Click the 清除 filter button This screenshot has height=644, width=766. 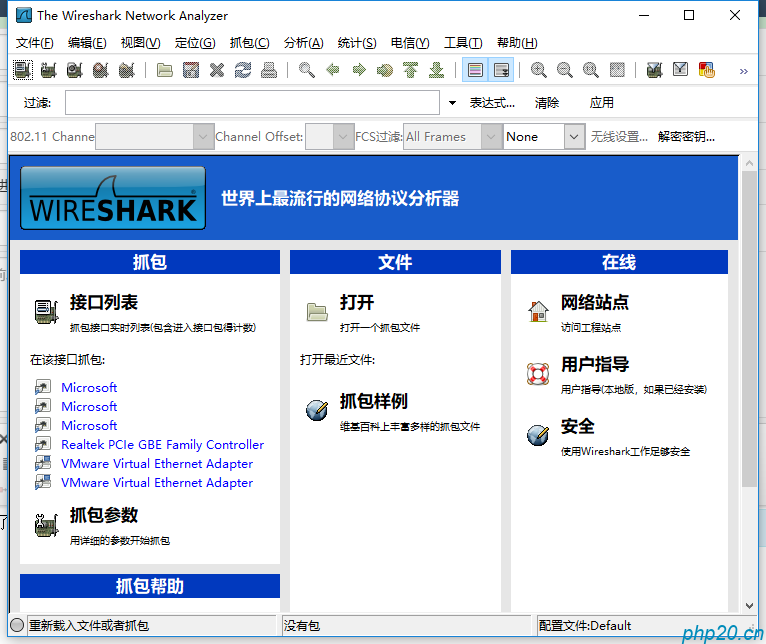tap(547, 103)
